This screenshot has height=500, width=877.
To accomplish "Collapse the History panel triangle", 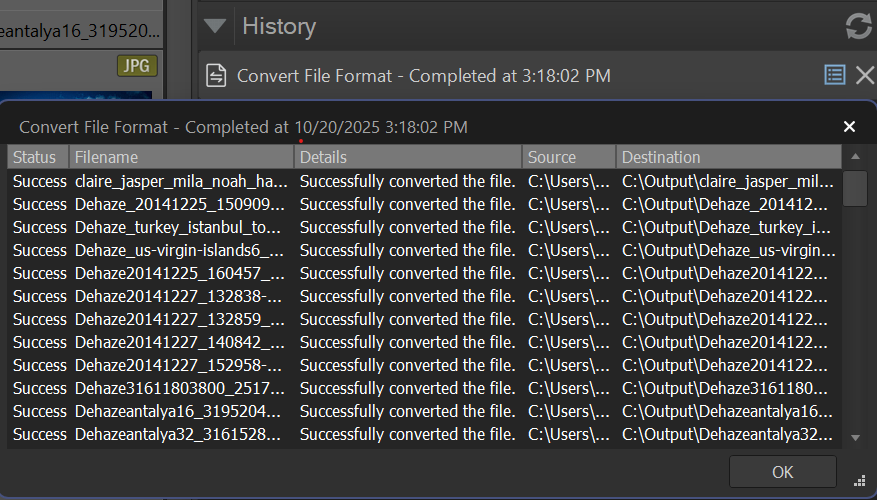I will 214,26.
